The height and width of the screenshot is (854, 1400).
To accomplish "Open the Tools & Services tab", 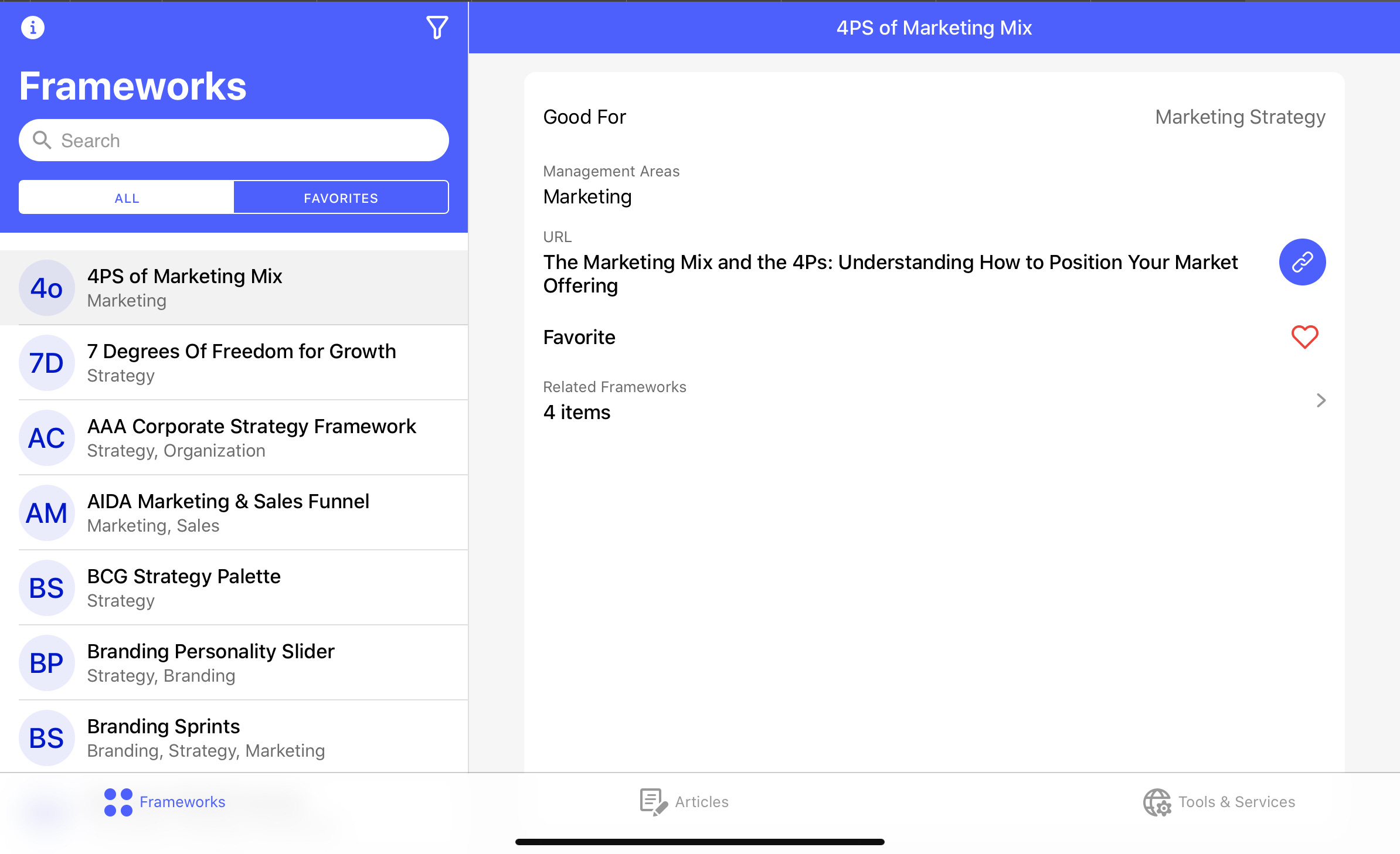I will 1219,801.
